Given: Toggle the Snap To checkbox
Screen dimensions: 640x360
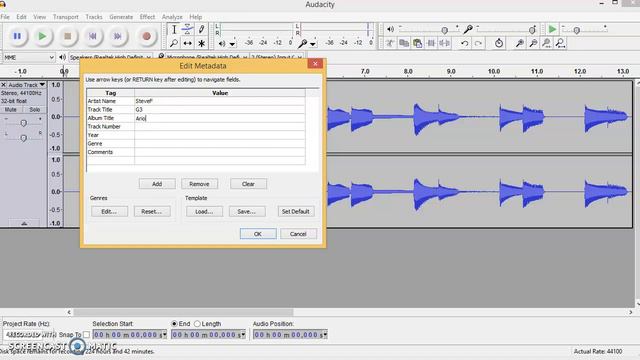Looking at the screenshot, I should click(86, 335).
